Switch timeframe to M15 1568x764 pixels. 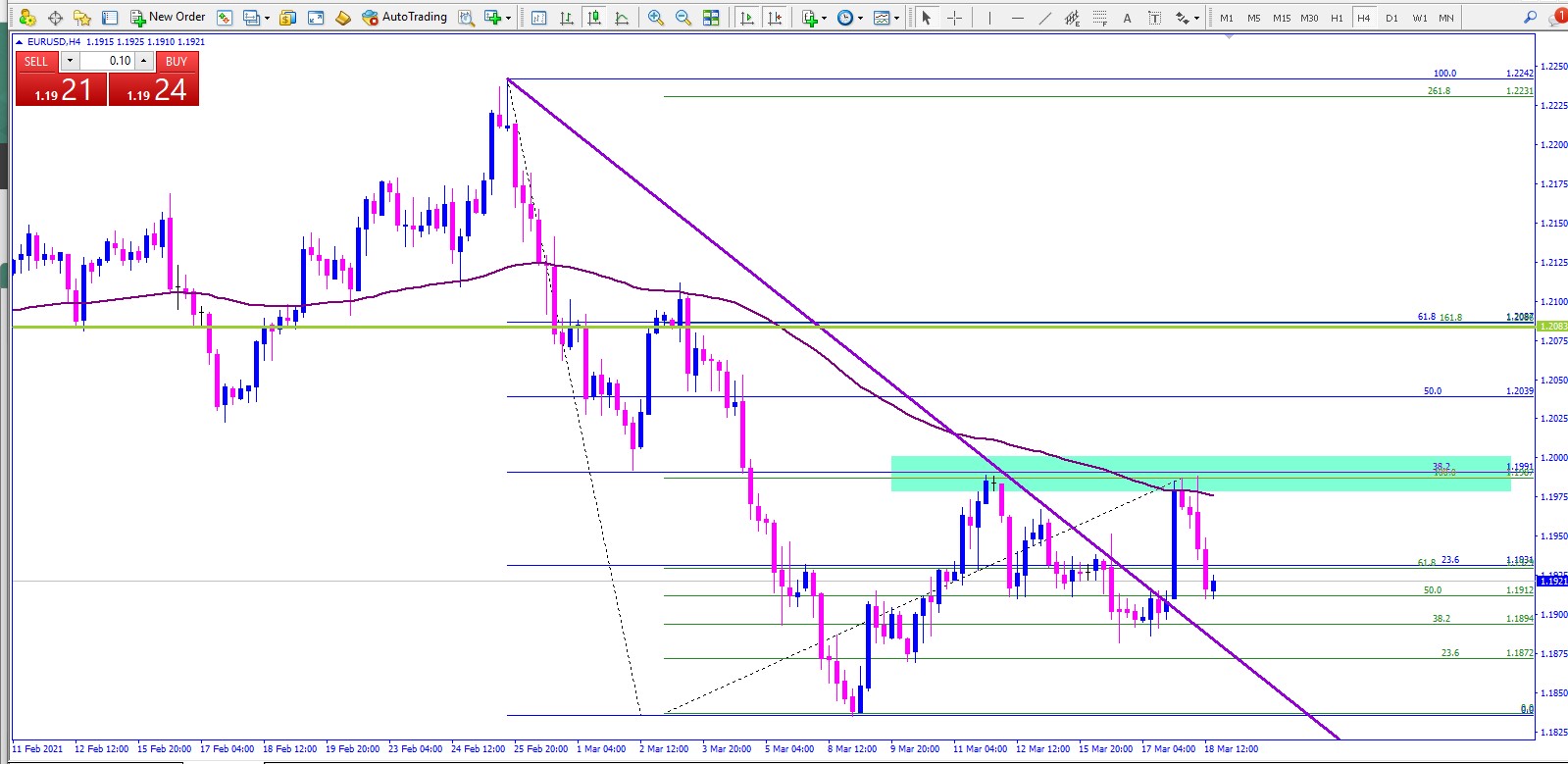[x=1282, y=18]
